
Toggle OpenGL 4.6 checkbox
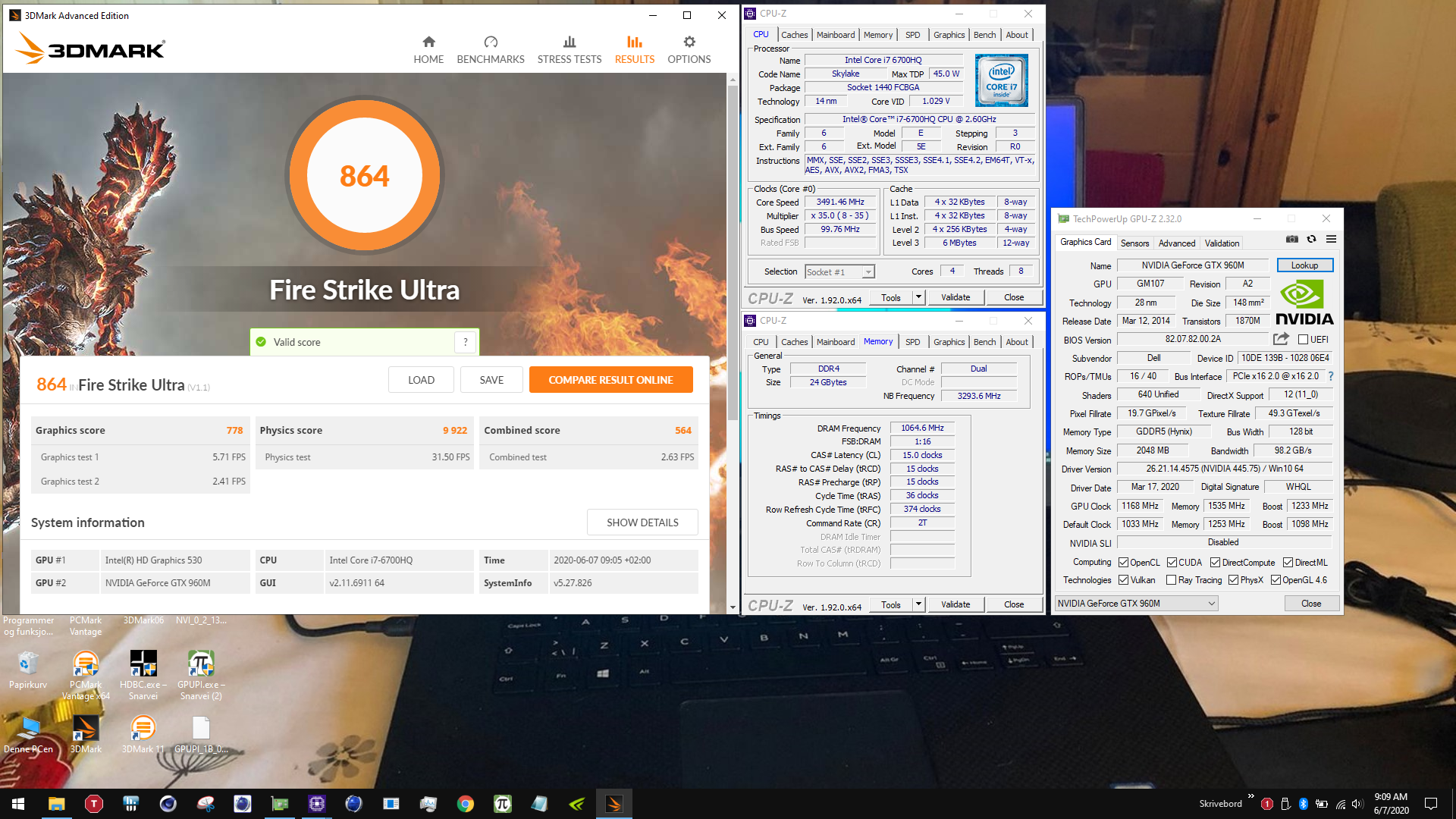pos(1276,580)
